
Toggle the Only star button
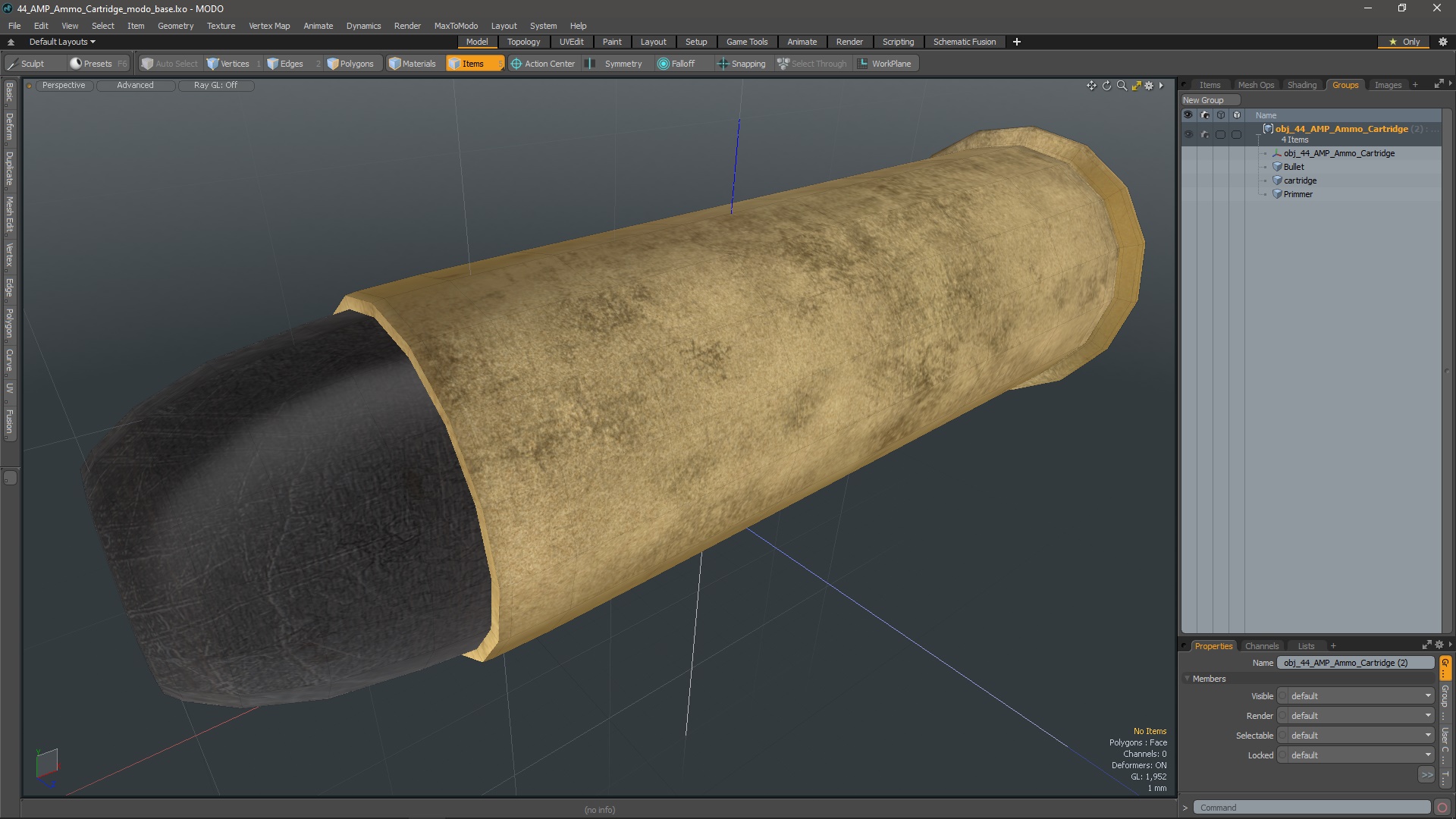(x=1404, y=42)
